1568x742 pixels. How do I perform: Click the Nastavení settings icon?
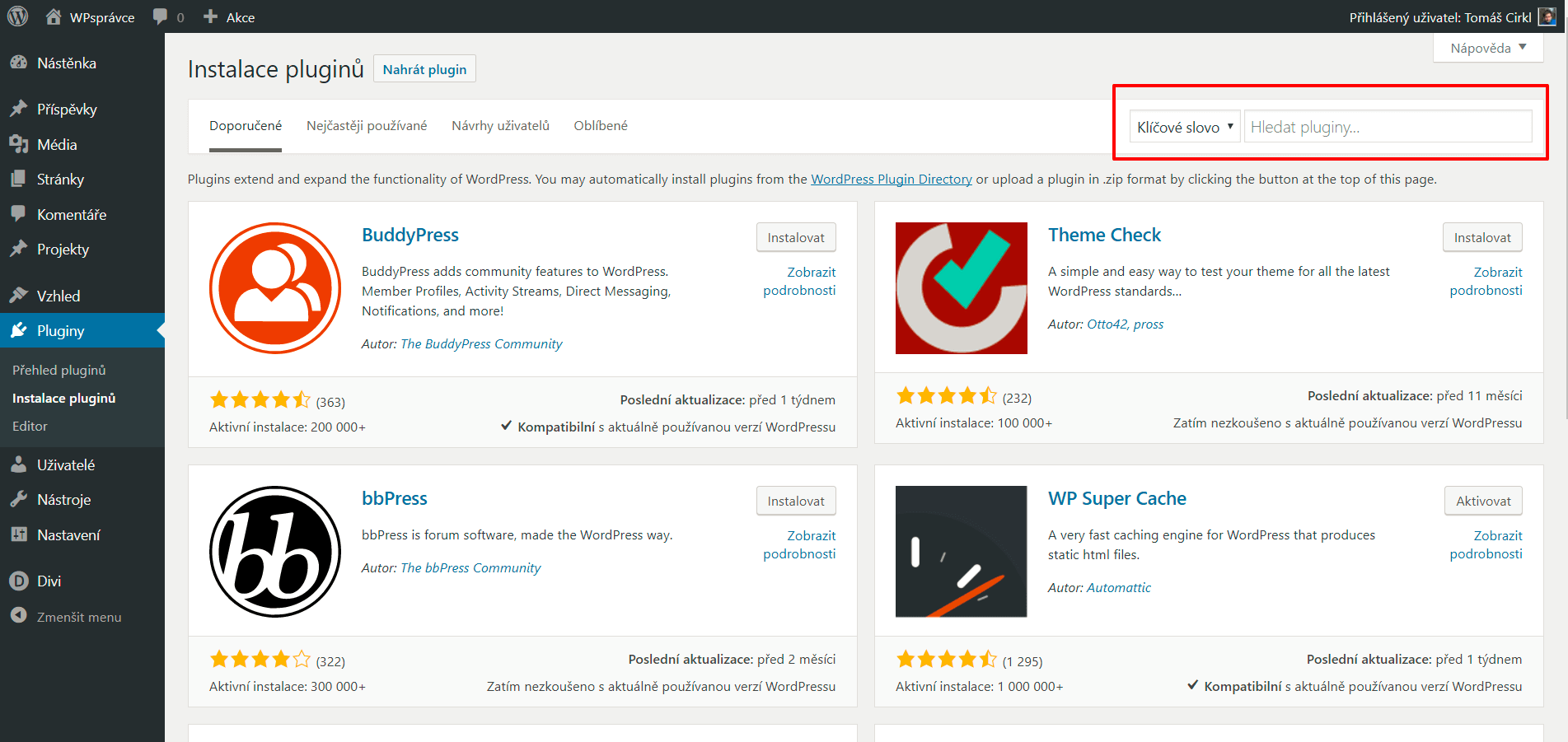(x=18, y=534)
